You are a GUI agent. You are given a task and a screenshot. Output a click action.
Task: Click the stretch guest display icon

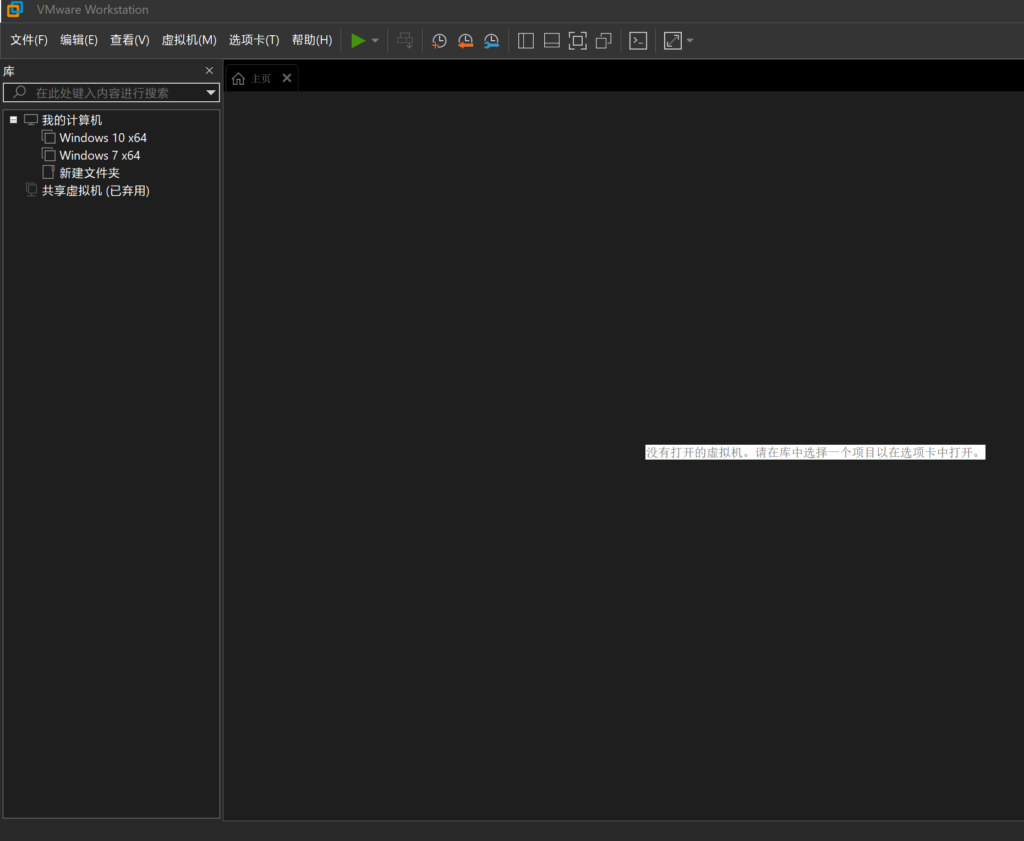pyautogui.click(x=672, y=41)
